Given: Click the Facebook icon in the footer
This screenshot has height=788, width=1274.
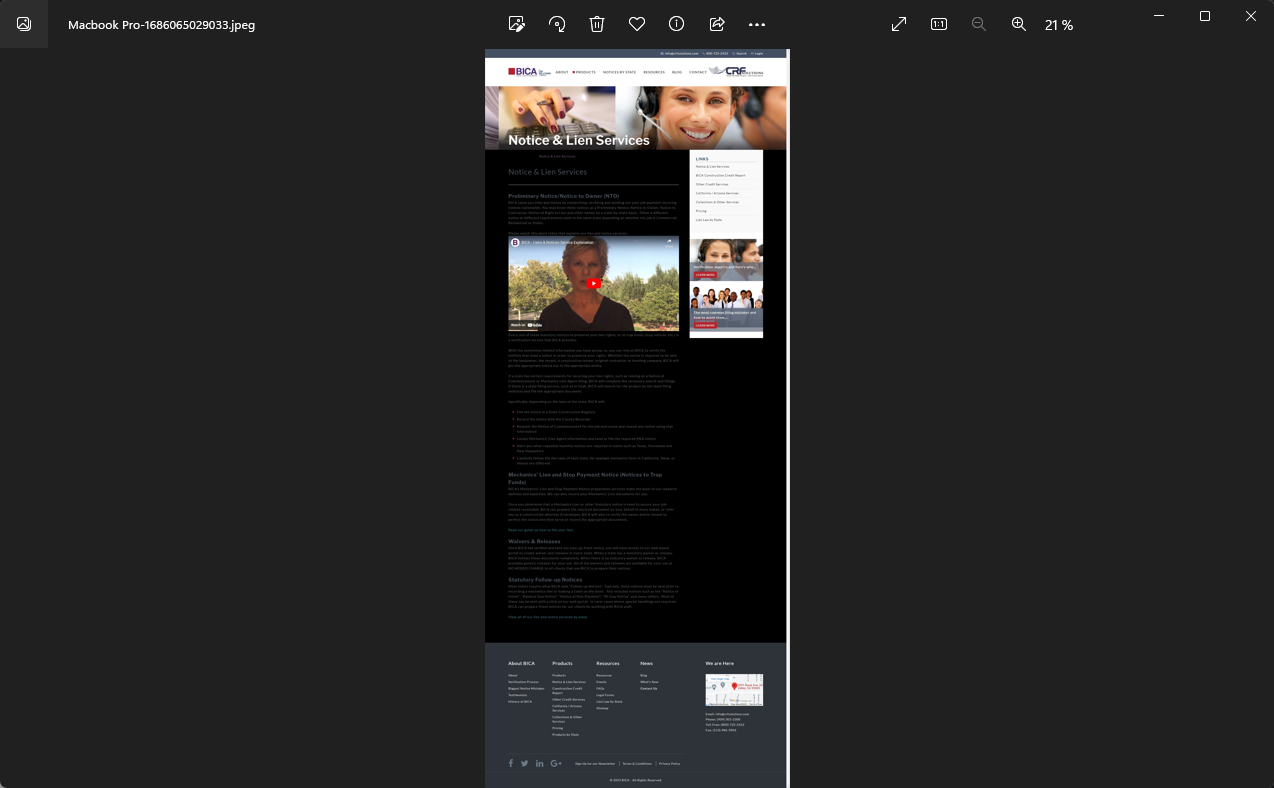Looking at the screenshot, I should click(511, 763).
